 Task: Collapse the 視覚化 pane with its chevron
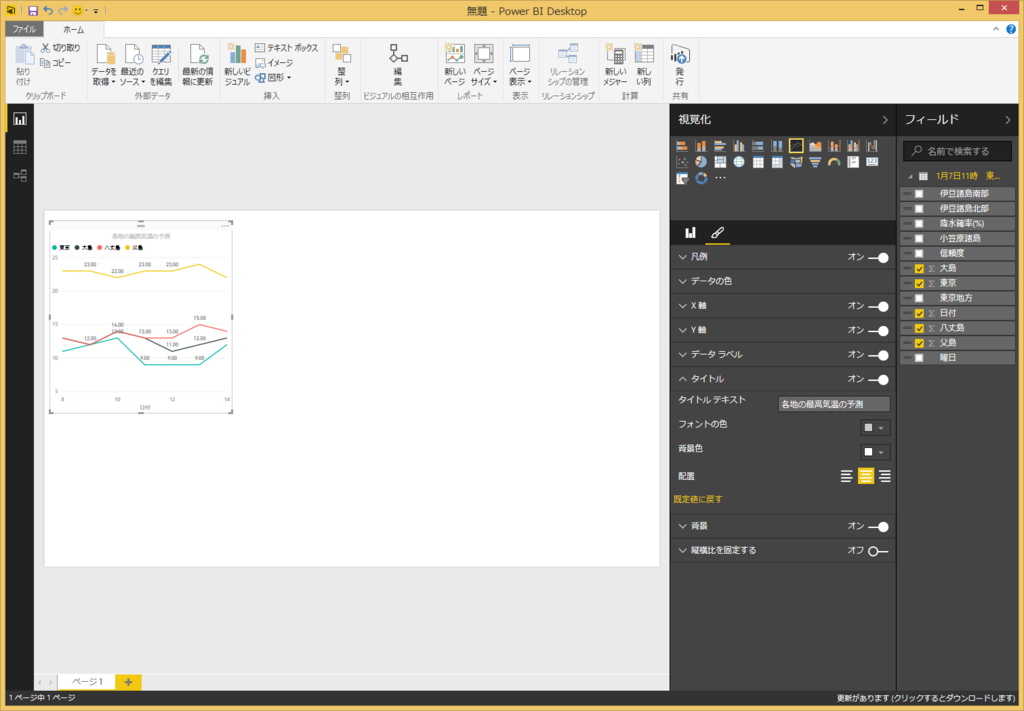click(x=885, y=120)
